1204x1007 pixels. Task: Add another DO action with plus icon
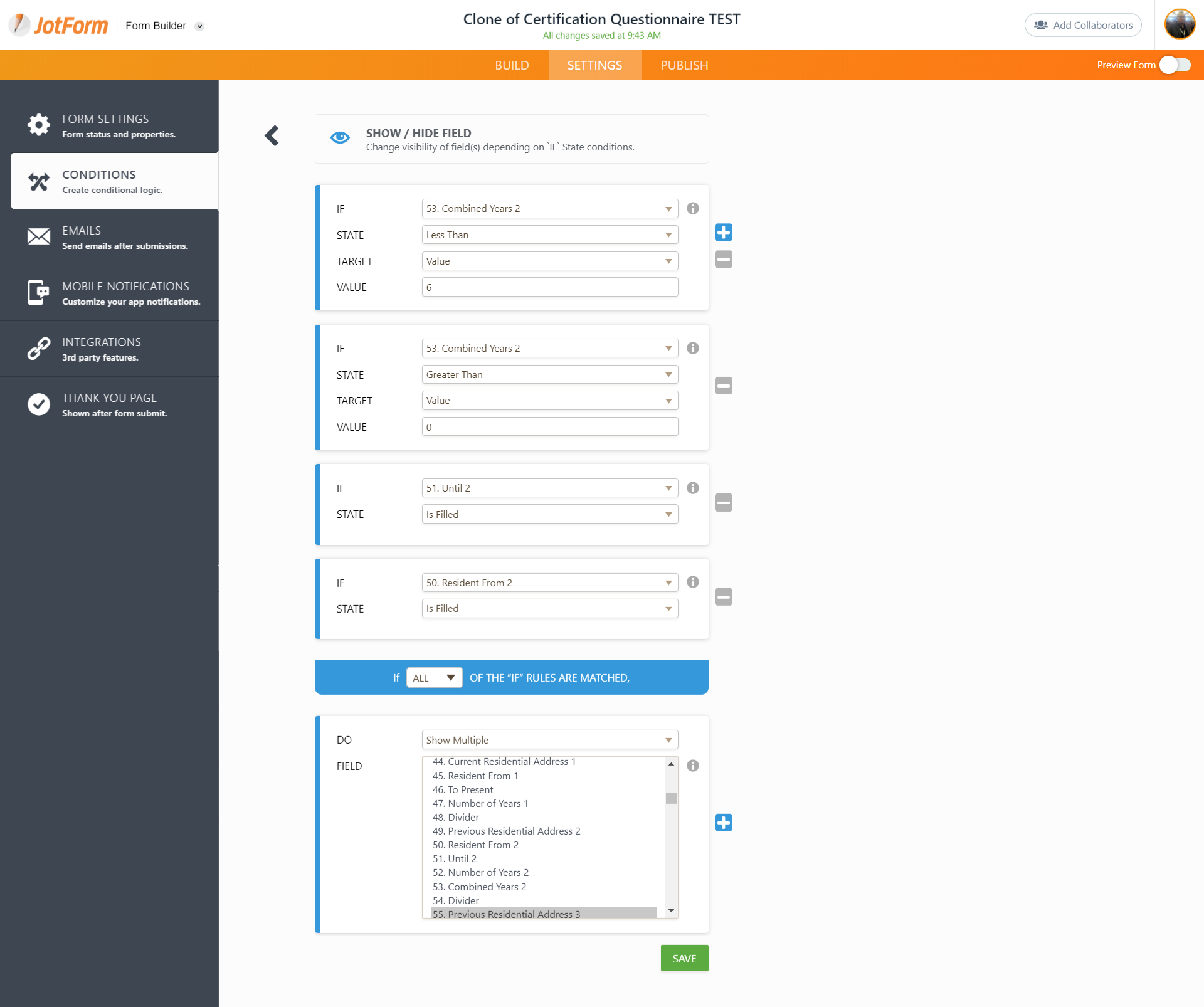(x=723, y=823)
